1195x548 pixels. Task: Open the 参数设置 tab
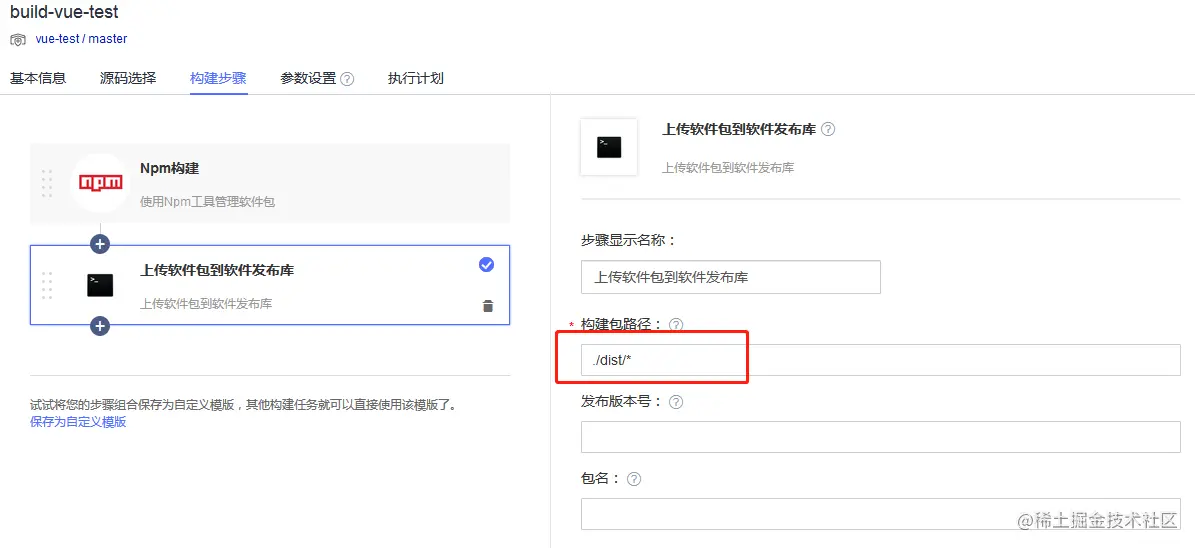point(308,78)
